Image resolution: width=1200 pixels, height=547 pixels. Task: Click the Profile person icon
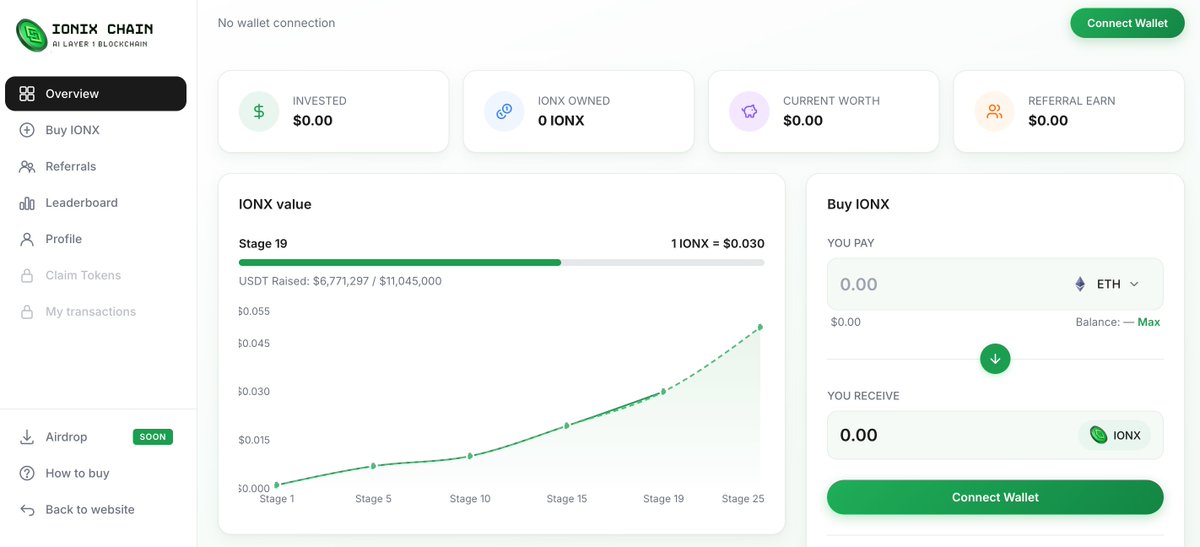27,239
